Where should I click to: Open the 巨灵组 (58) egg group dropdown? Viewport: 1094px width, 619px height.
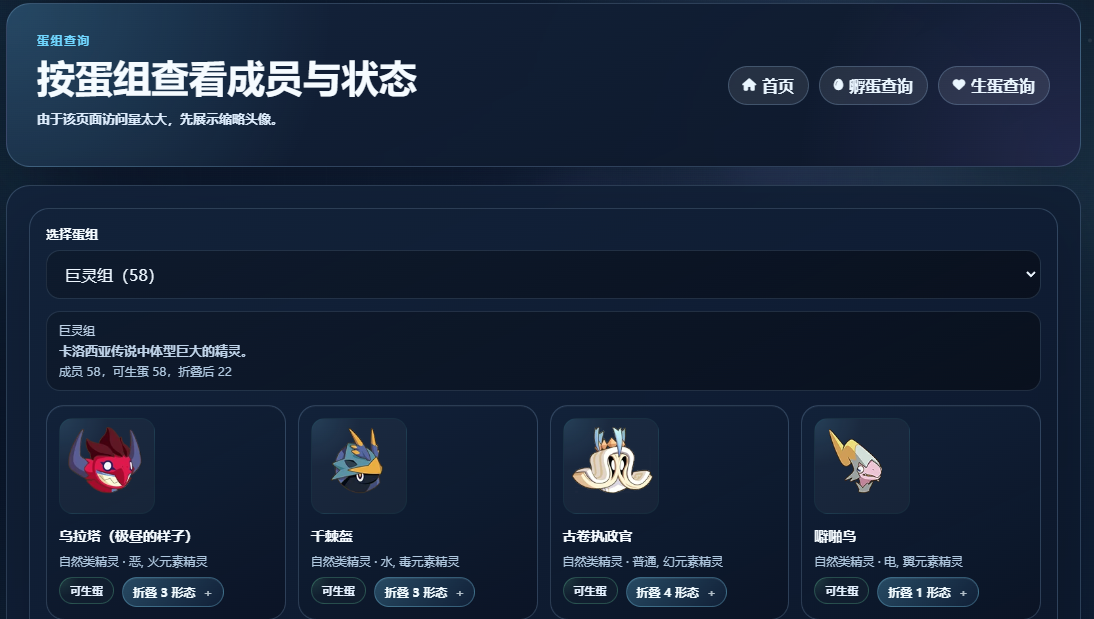tap(543, 275)
